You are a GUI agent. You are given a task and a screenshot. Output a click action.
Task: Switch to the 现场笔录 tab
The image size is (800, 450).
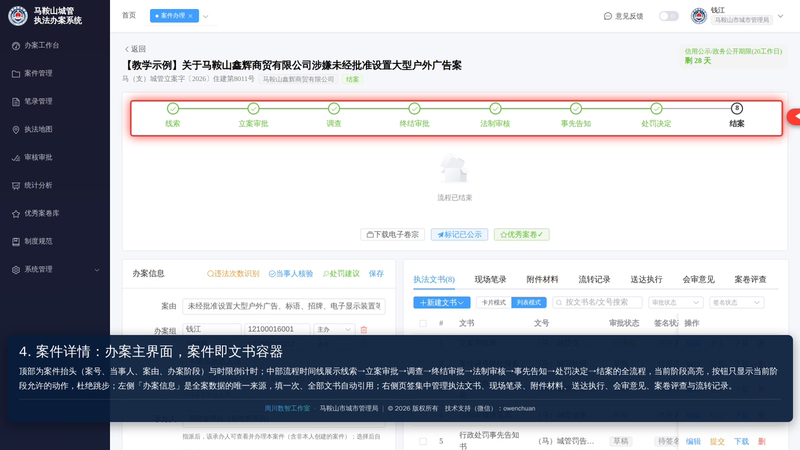click(x=490, y=280)
